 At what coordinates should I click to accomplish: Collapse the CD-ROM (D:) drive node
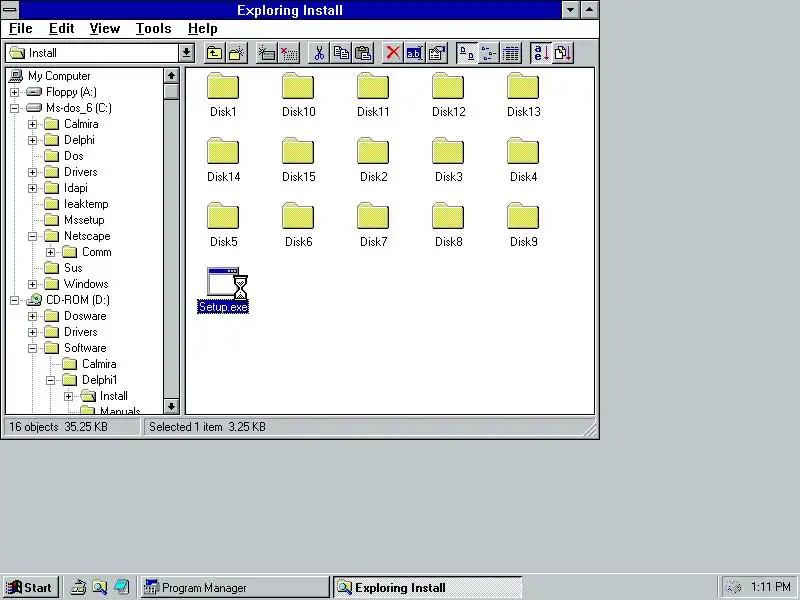[14, 300]
